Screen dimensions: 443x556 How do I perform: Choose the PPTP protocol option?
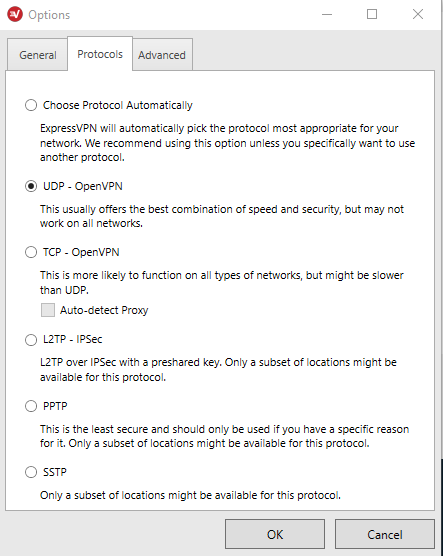click(31, 406)
